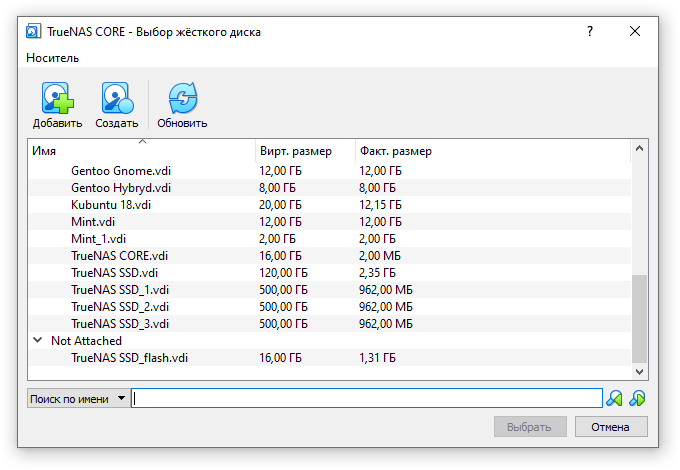Image resolution: width=680 pixels, height=470 pixels.
Task: Click the vertical scrollbar thumb
Action: (x=639, y=319)
